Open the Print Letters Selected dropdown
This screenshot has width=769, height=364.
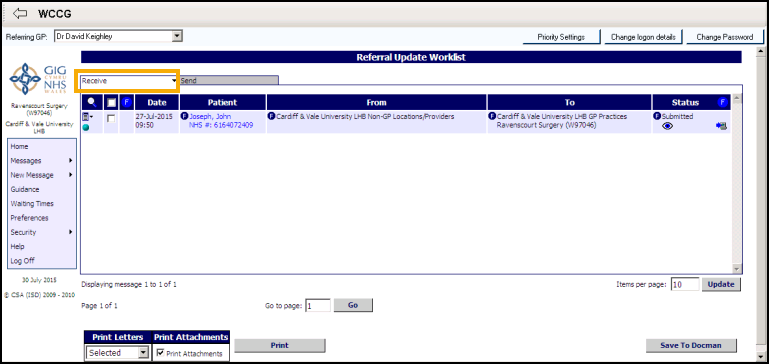click(x=117, y=352)
